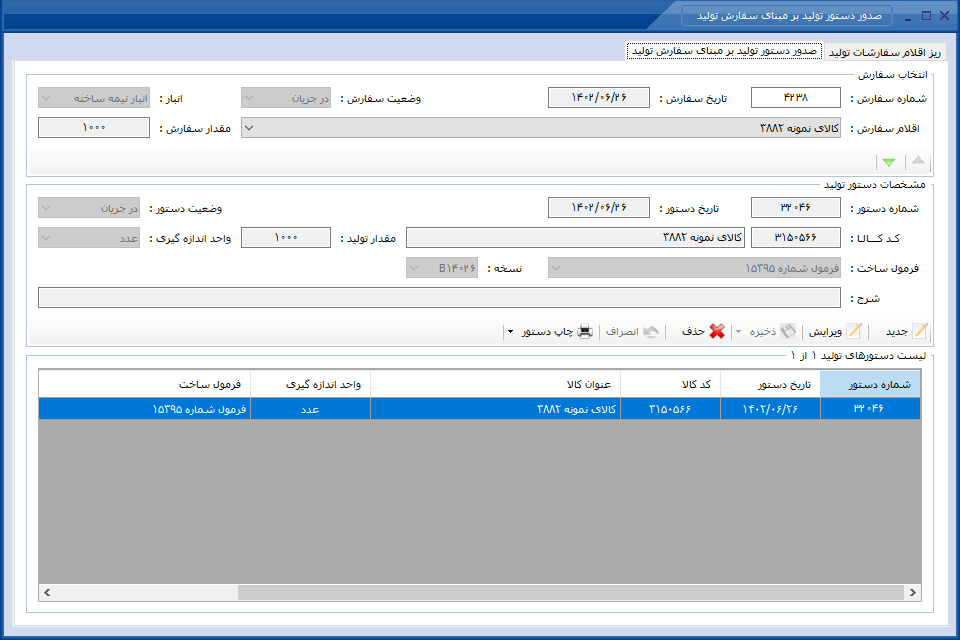Sort by فرمول ساخت column header
The image size is (960, 640).
pos(144,384)
